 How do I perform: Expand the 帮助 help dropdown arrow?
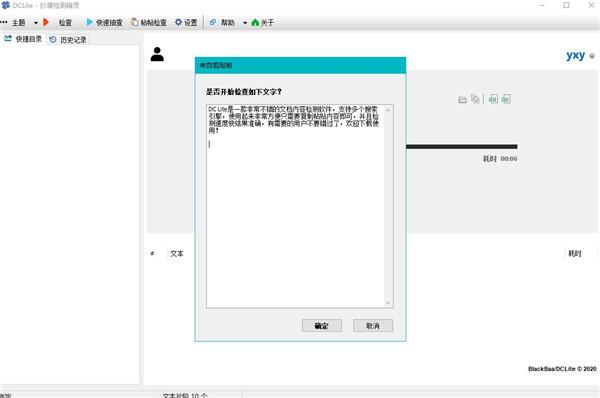[245, 23]
